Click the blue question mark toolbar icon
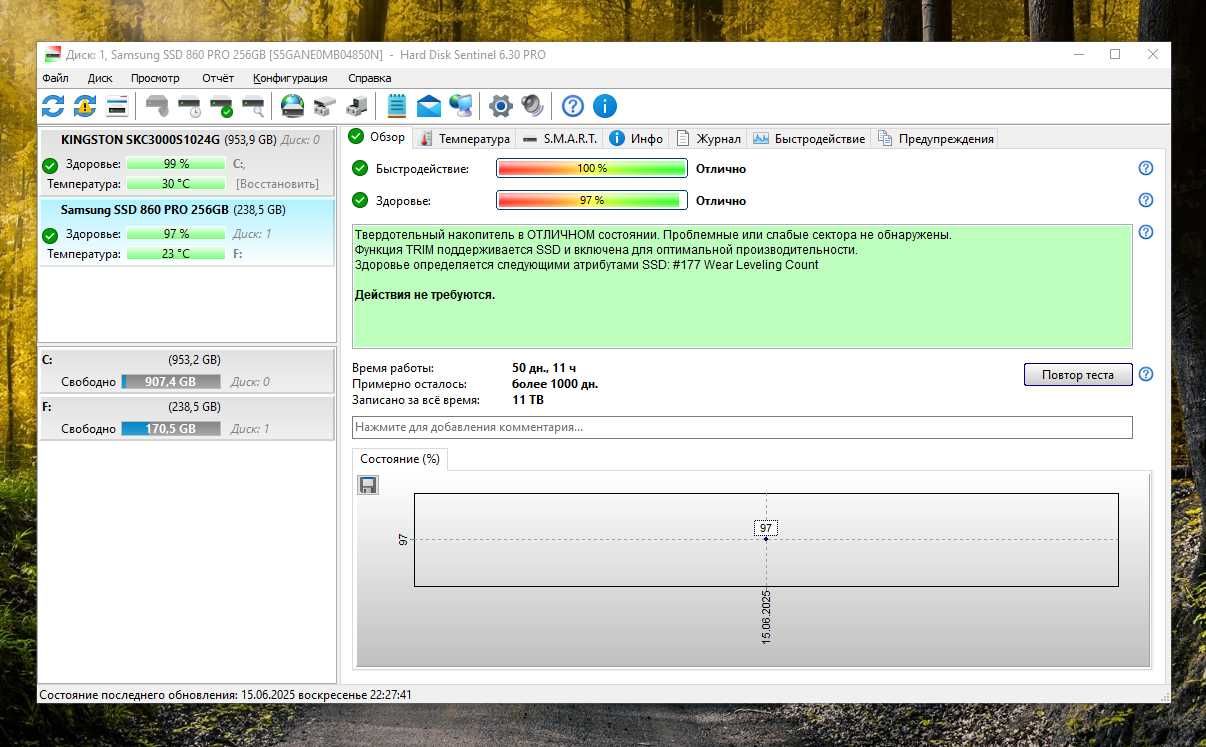 click(573, 105)
